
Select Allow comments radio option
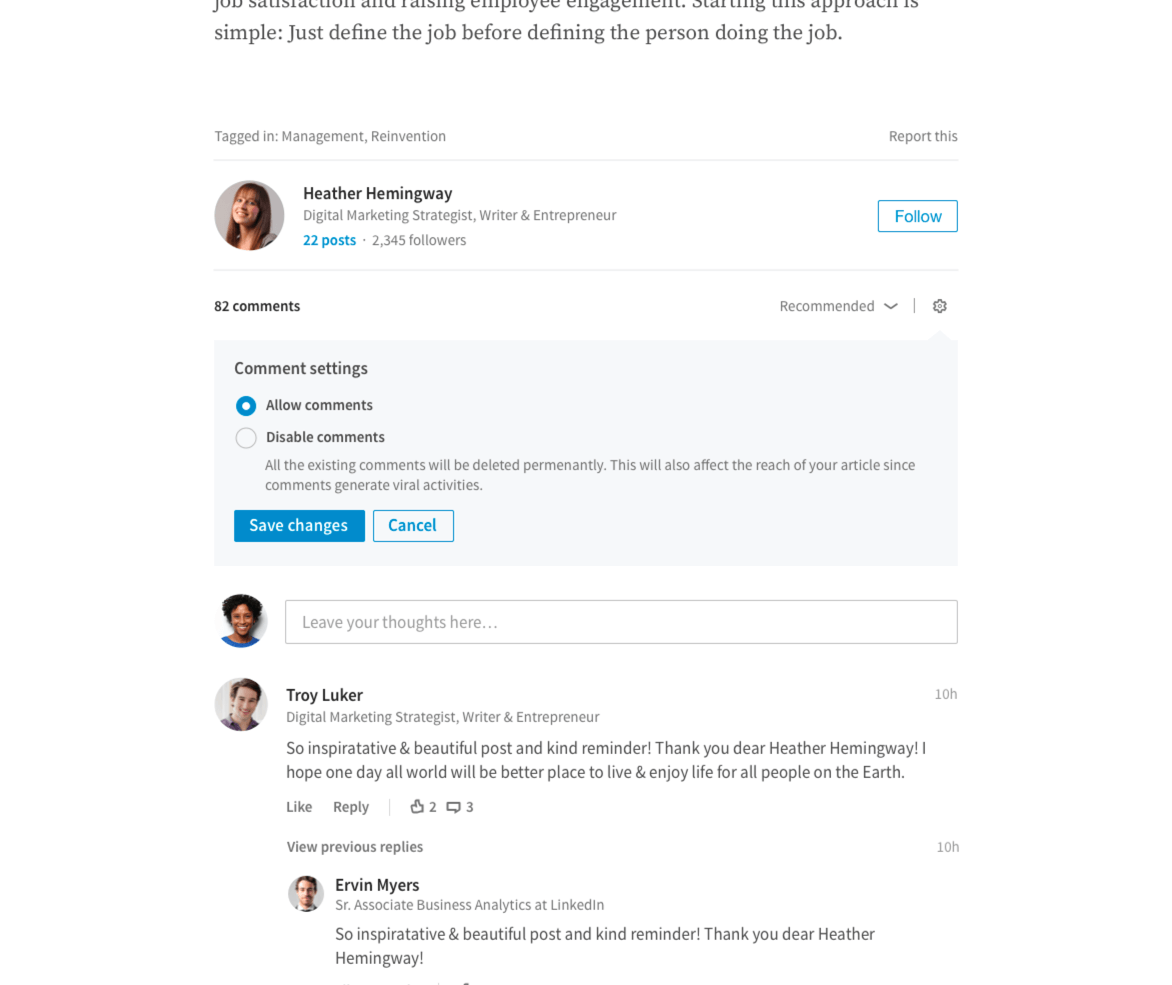pos(245,405)
